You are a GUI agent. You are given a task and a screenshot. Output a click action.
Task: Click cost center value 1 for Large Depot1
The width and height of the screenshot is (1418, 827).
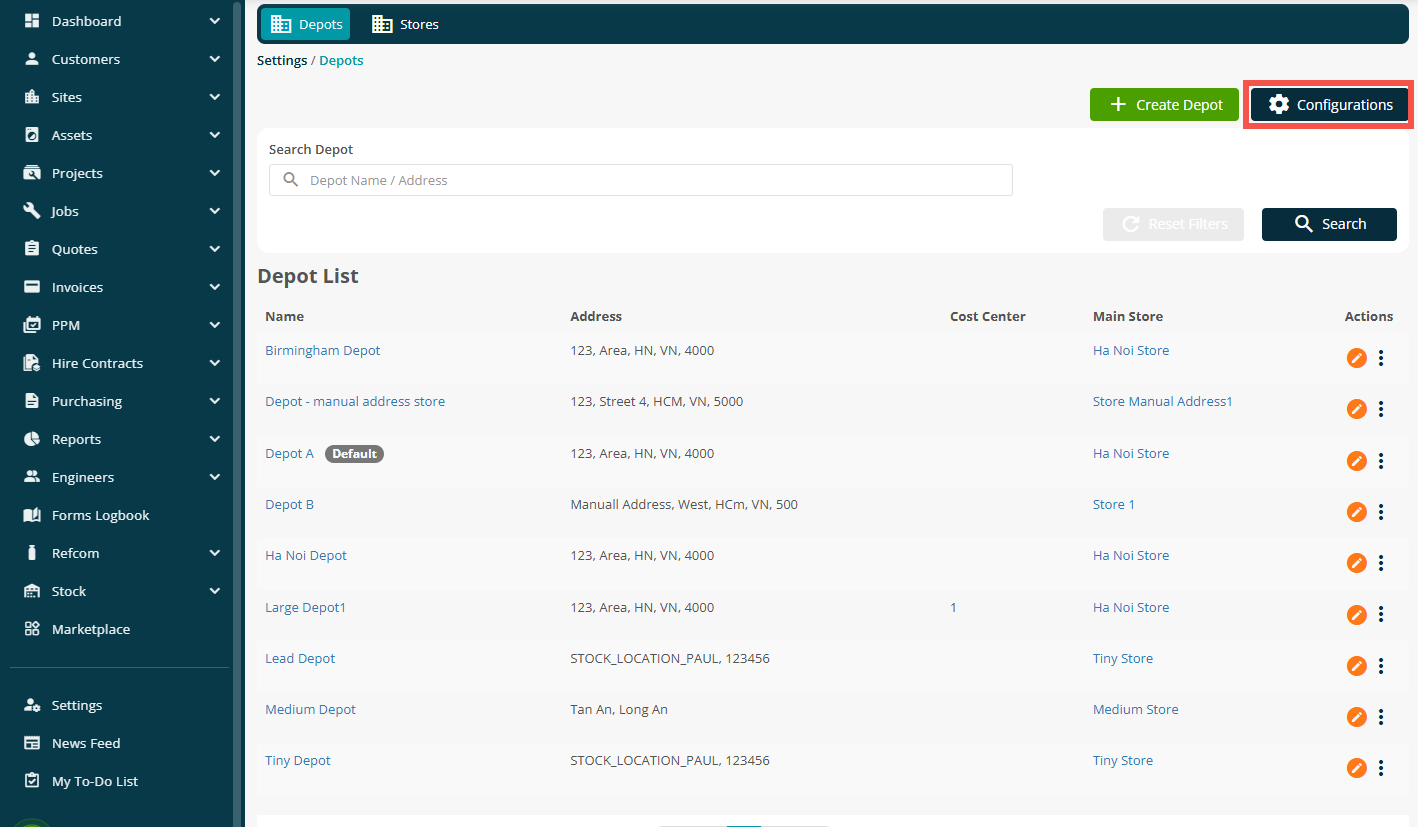pyautogui.click(x=953, y=608)
